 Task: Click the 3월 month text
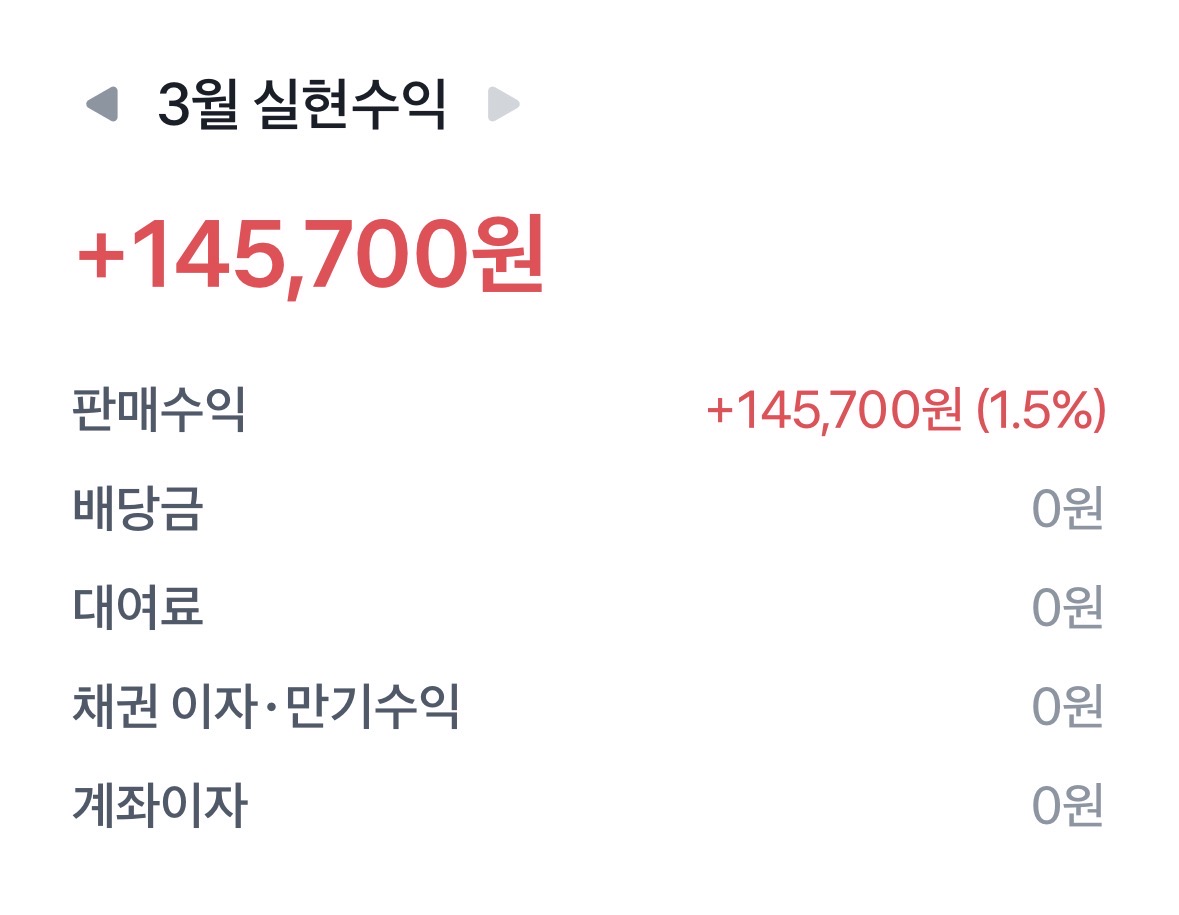pos(198,104)
